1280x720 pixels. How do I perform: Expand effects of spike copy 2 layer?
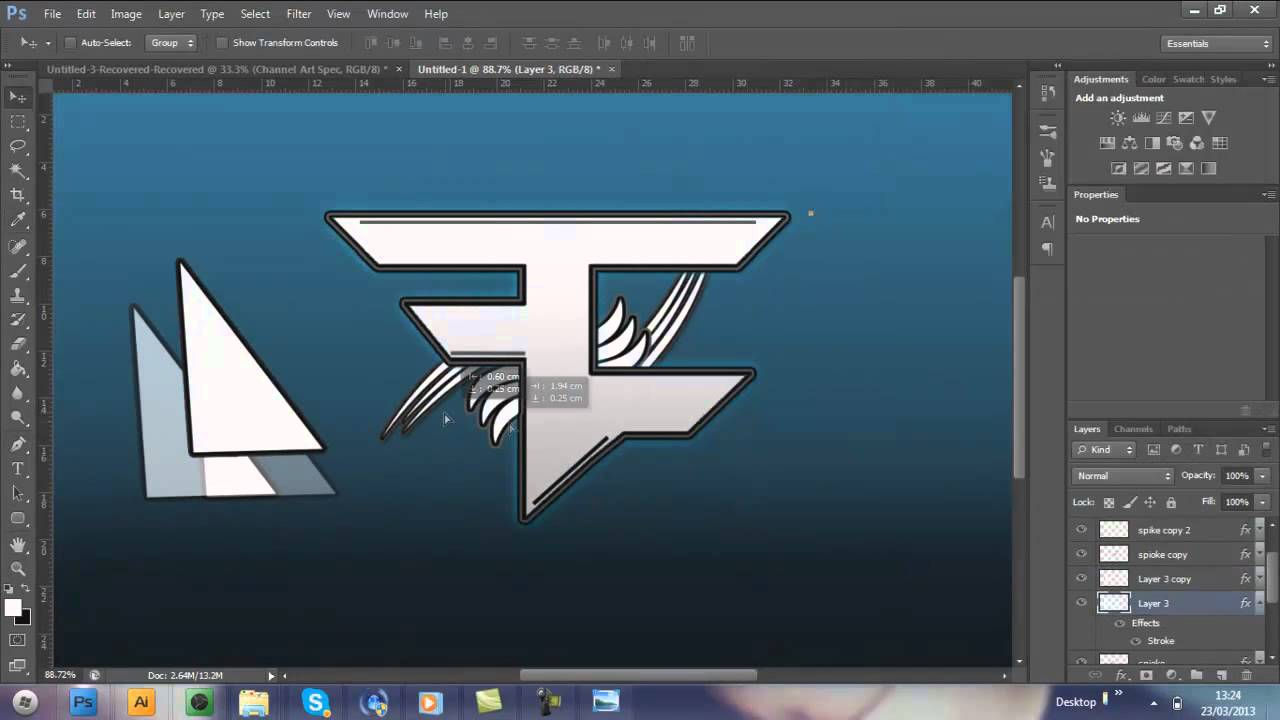(x=1259, y=530)
